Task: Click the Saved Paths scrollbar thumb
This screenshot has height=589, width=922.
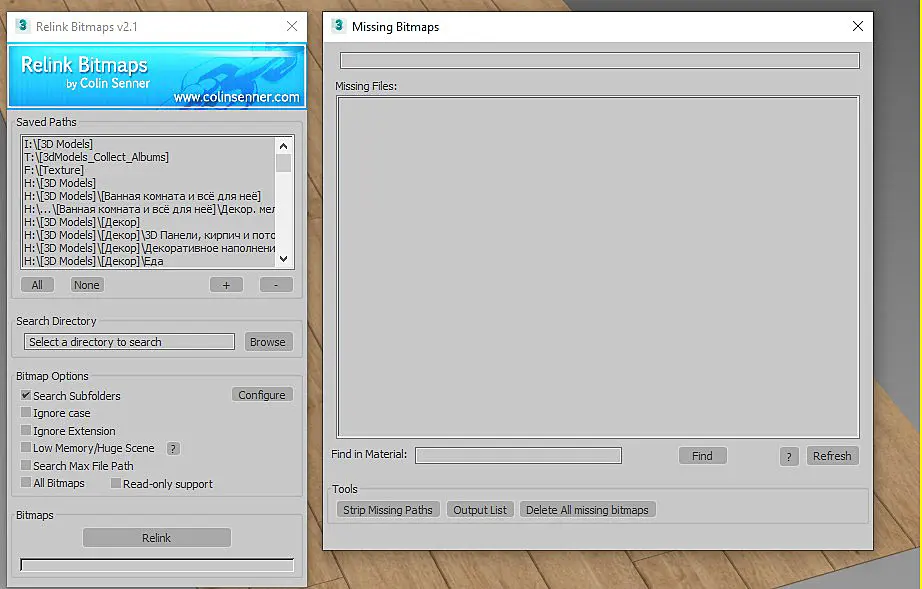Action: tap(283, 163)
